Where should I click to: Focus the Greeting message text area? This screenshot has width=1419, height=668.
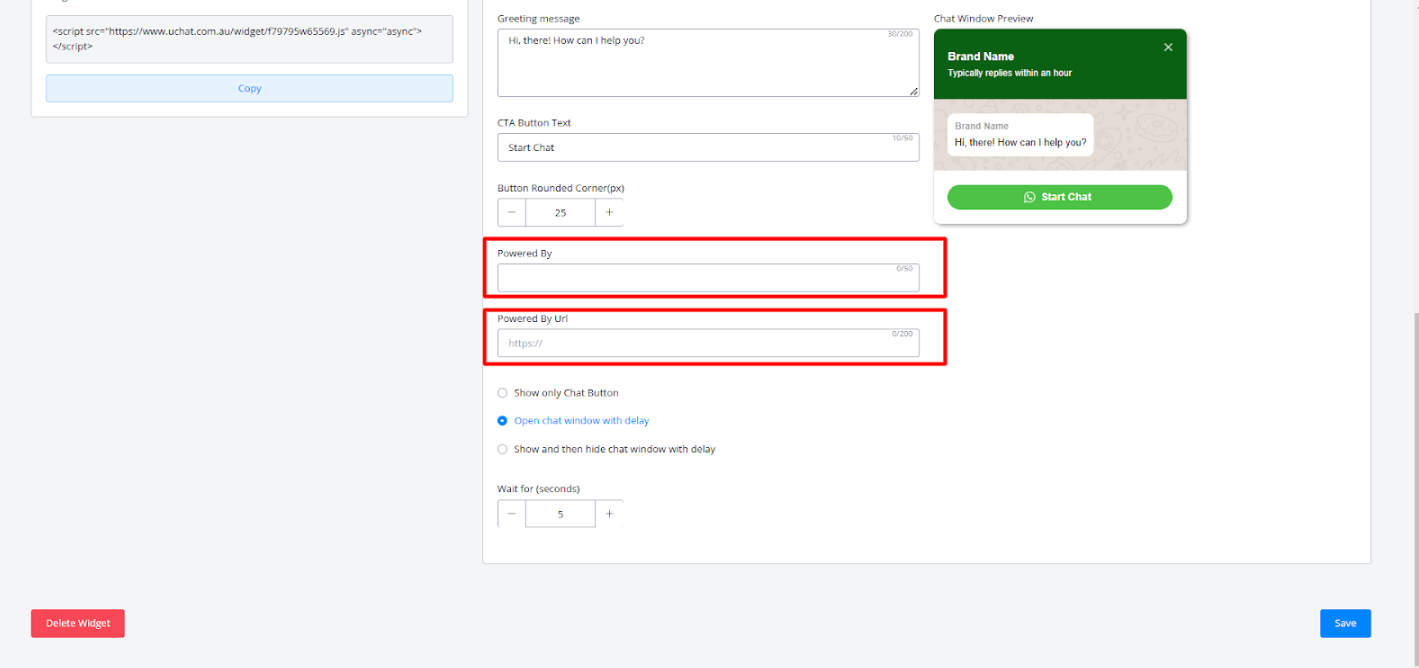pos(707,63)
